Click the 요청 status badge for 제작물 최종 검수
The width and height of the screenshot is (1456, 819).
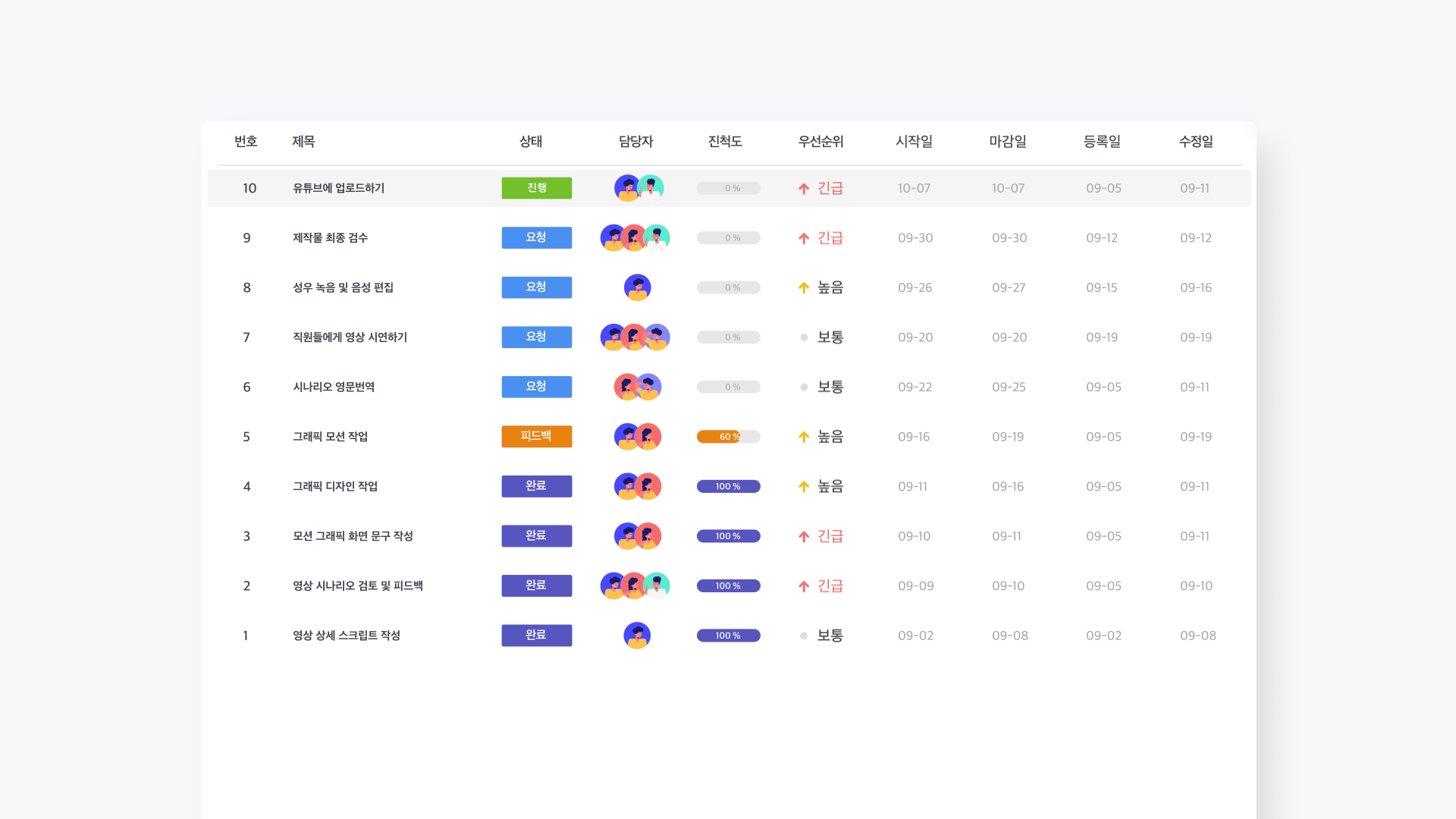[x=537, y=237]
